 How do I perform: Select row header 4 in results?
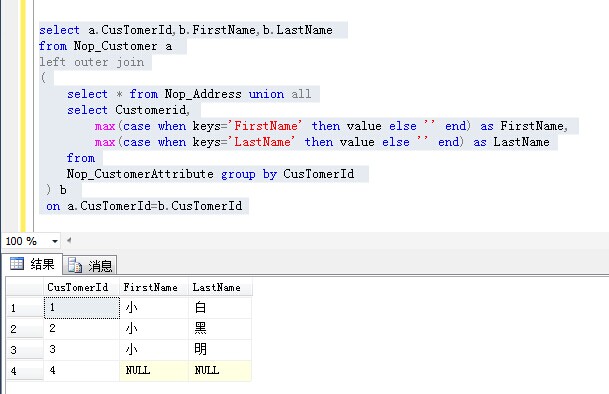(x=25, y=371)
